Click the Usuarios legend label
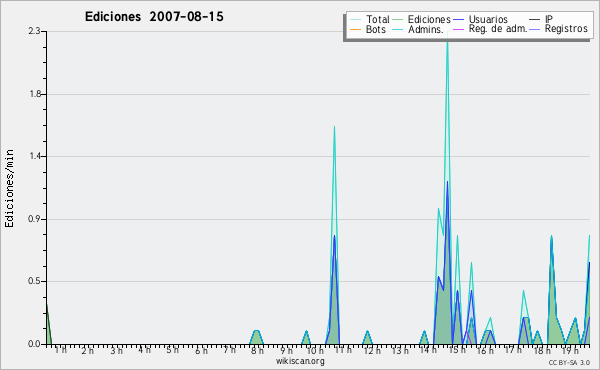Viewport: 600px width, 370px height. (x=488, y=19)
